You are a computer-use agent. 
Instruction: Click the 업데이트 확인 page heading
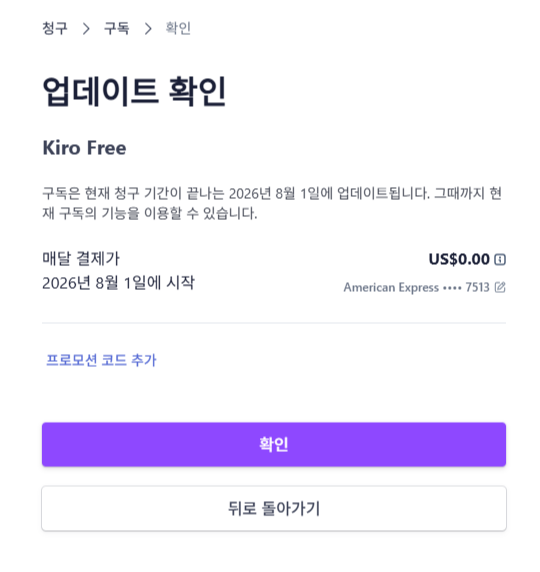click(134, 91)
